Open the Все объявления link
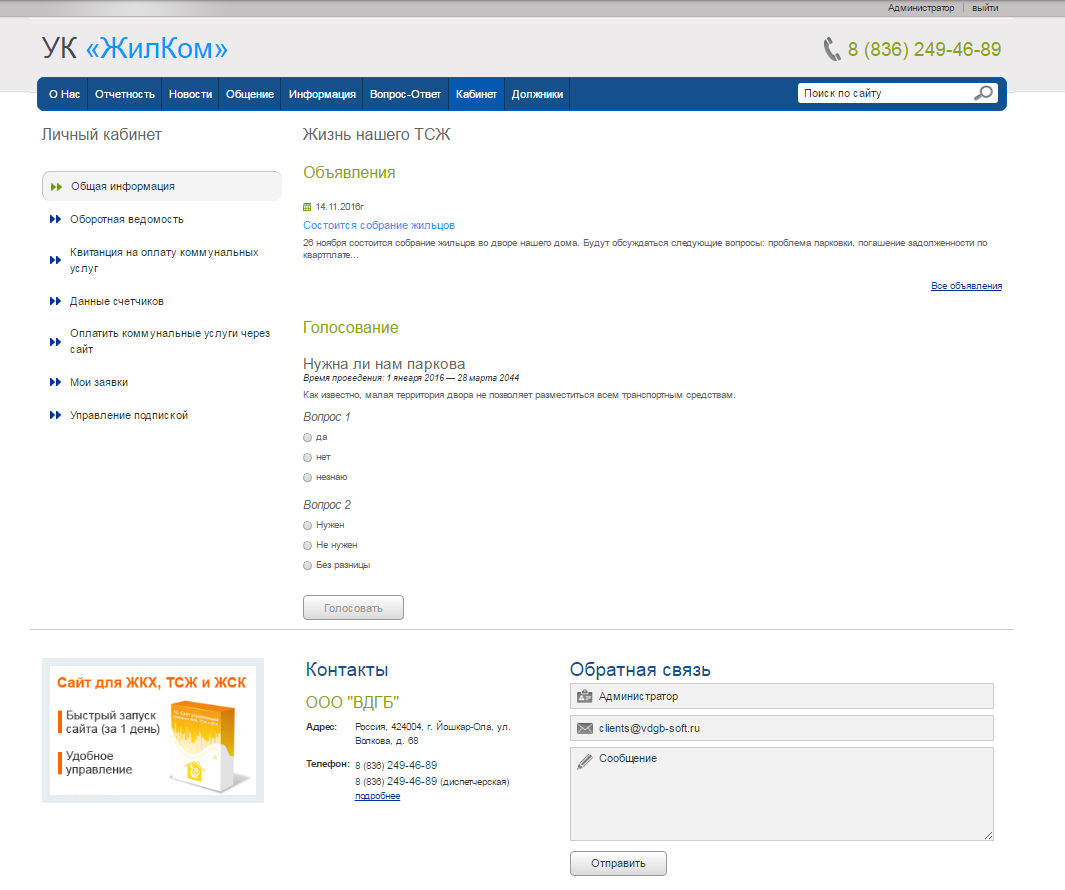1065x890 pixels. 965,286
